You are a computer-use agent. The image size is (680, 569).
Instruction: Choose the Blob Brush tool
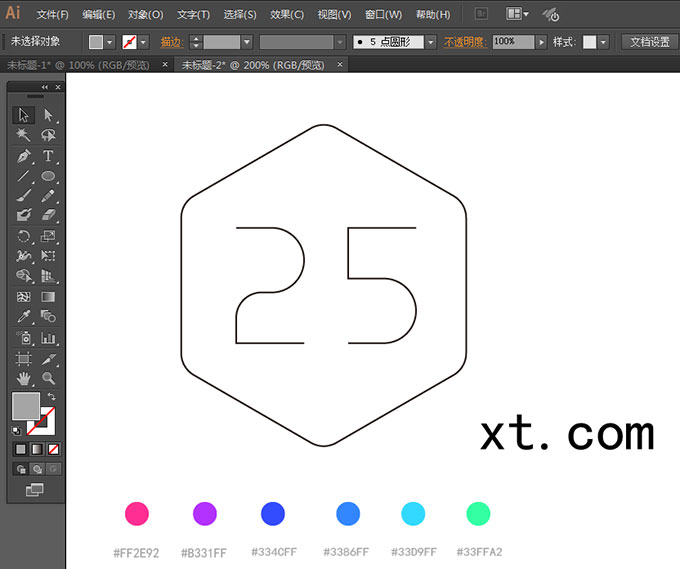pyautogui.click(x=23, y=215)
